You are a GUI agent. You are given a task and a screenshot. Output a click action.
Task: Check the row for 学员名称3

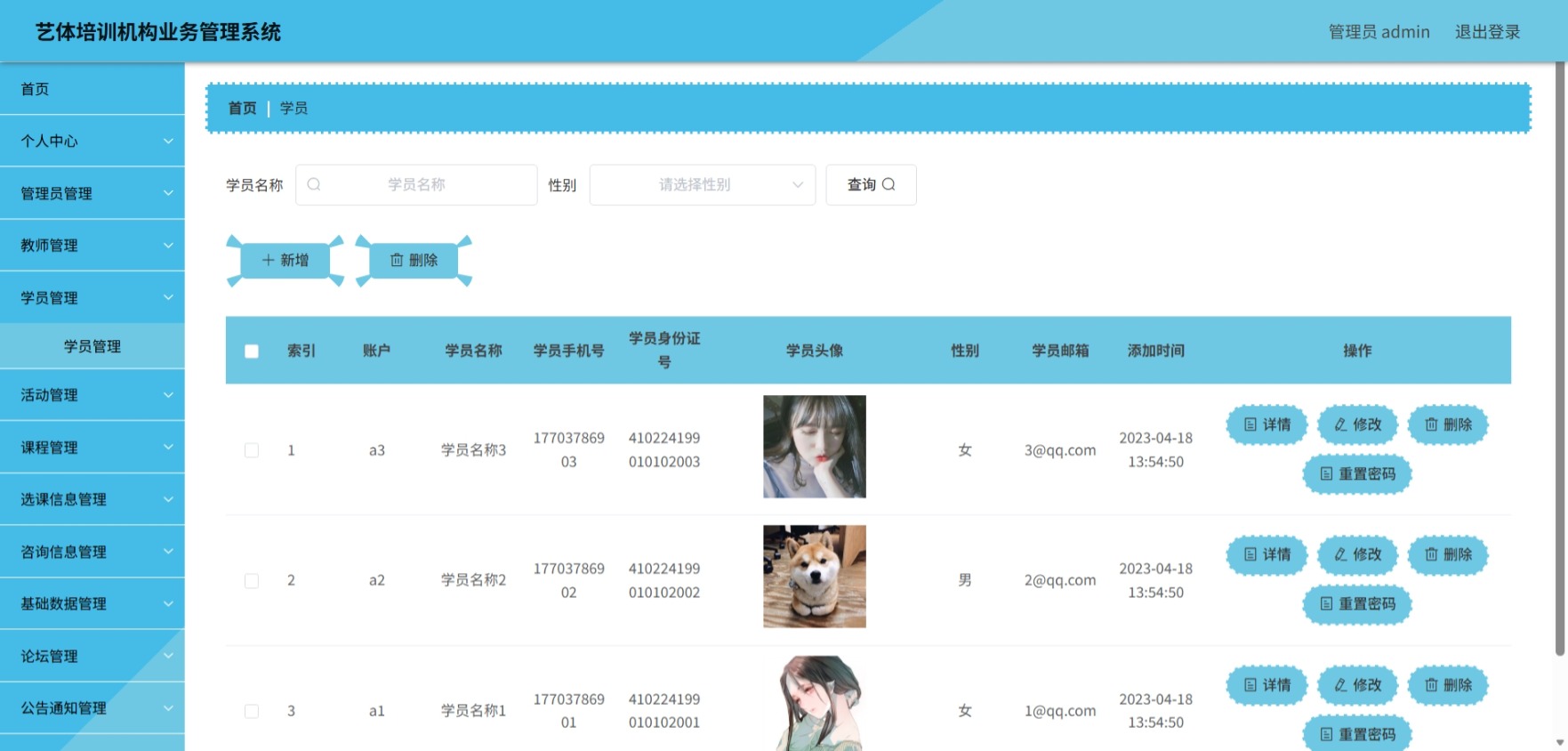252,450
